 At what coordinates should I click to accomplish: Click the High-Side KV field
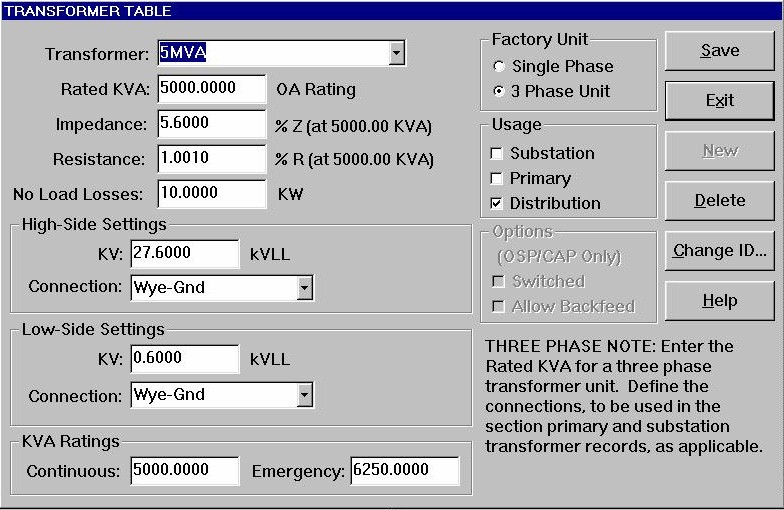184,254
